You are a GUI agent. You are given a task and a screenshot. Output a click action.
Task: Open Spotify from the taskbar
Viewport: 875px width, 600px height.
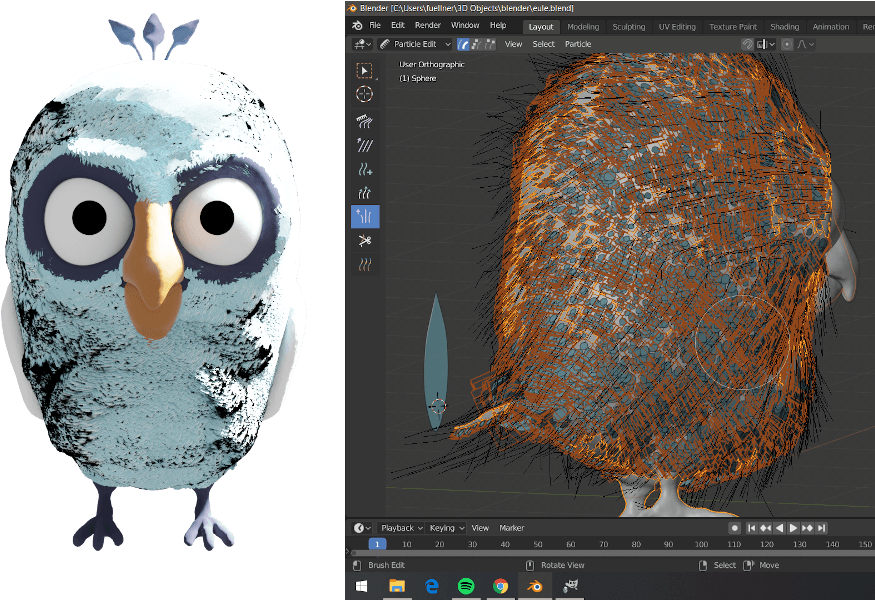pos(466,584)
